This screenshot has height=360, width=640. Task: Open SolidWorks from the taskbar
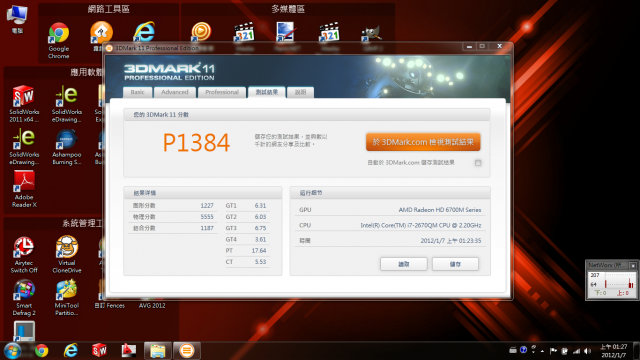coord(99,351)
